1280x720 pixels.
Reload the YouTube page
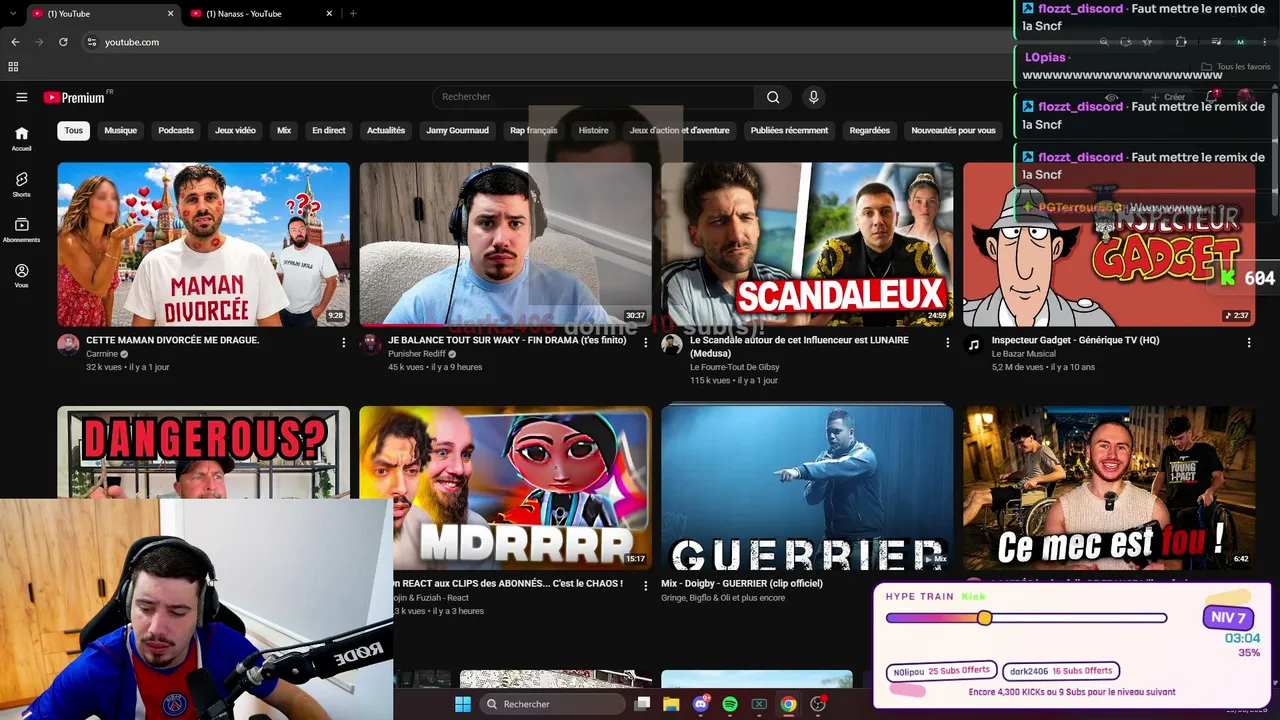(x=63, y=42)
